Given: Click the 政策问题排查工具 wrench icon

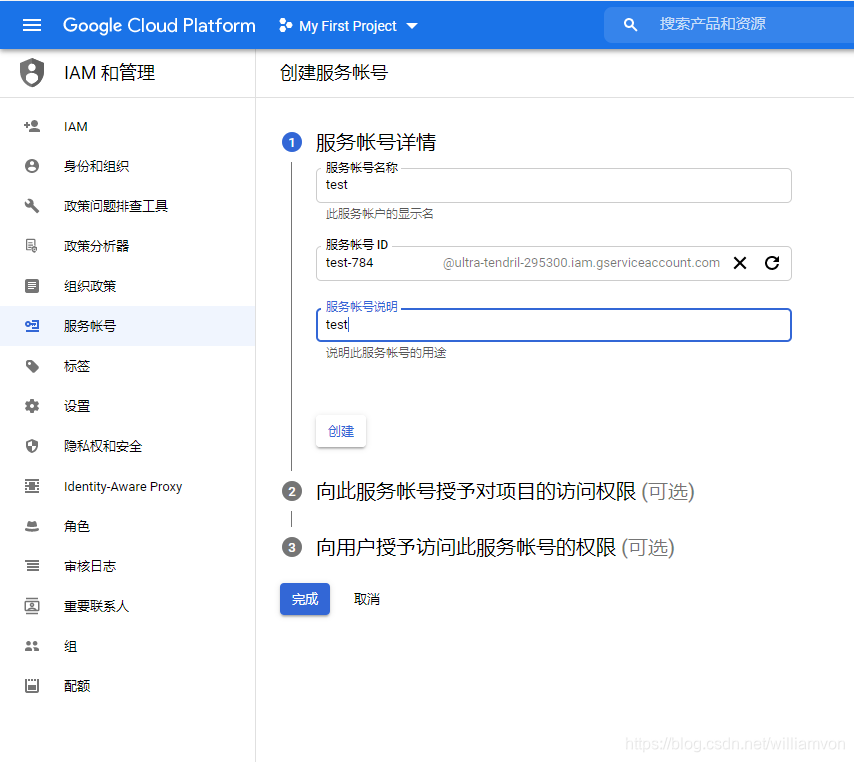Looking at the screenshot, I should (32, 206).
